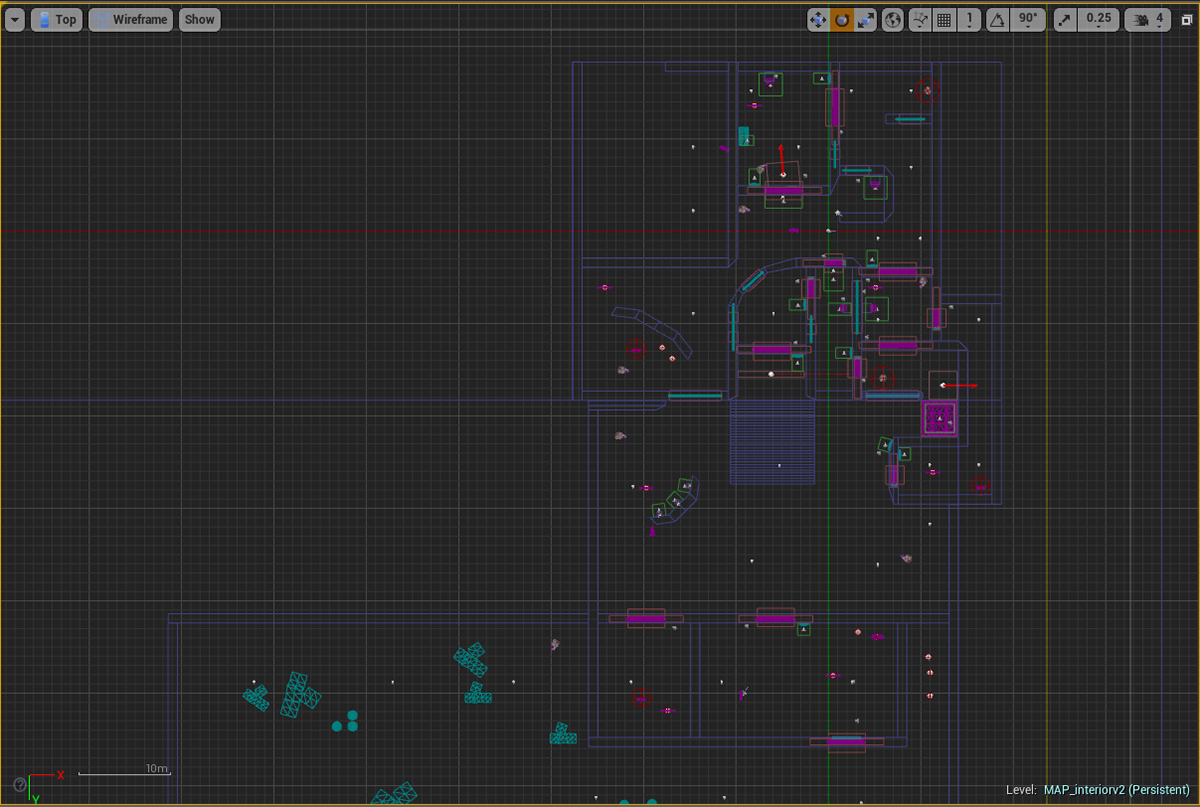Toggle grid snapping on or off
This screenshot has height=807, width=1200.
[943, 19]
